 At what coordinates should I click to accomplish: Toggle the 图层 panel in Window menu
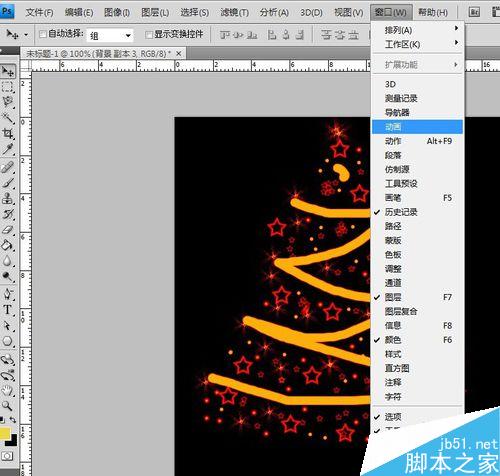click(x=417, y=297)
